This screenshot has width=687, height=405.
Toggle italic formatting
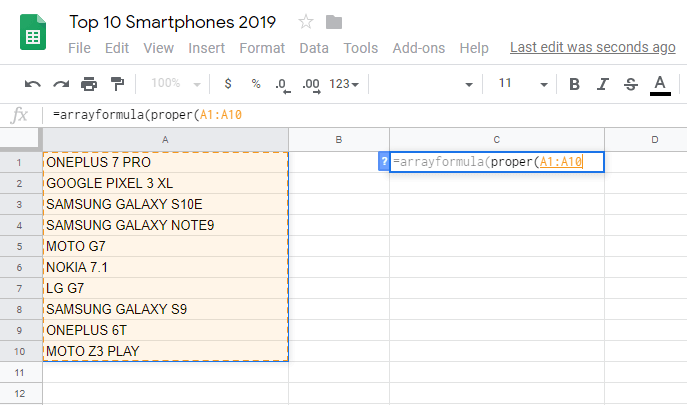pos(603,84)
